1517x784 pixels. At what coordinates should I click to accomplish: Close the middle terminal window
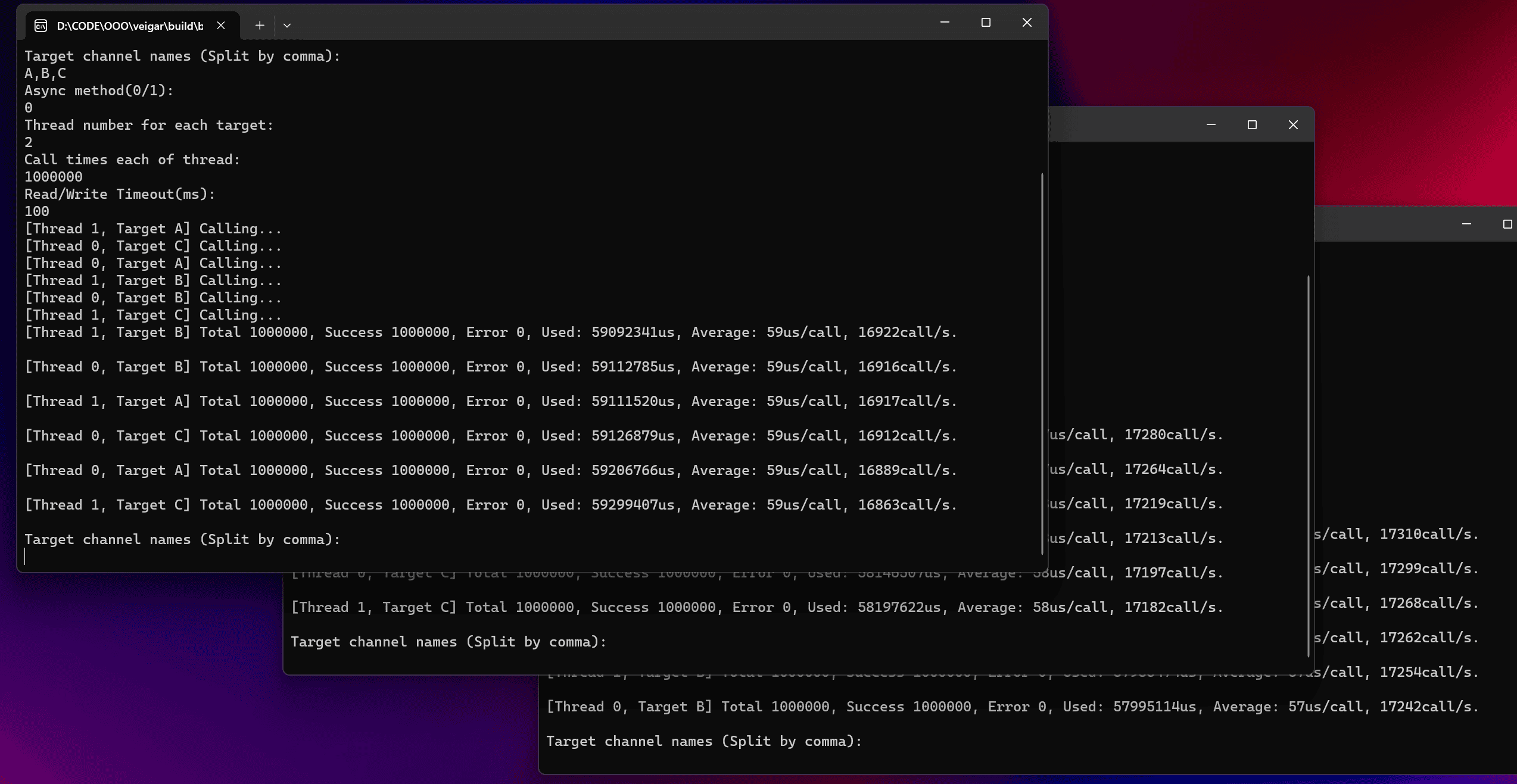click(1293, 125)
